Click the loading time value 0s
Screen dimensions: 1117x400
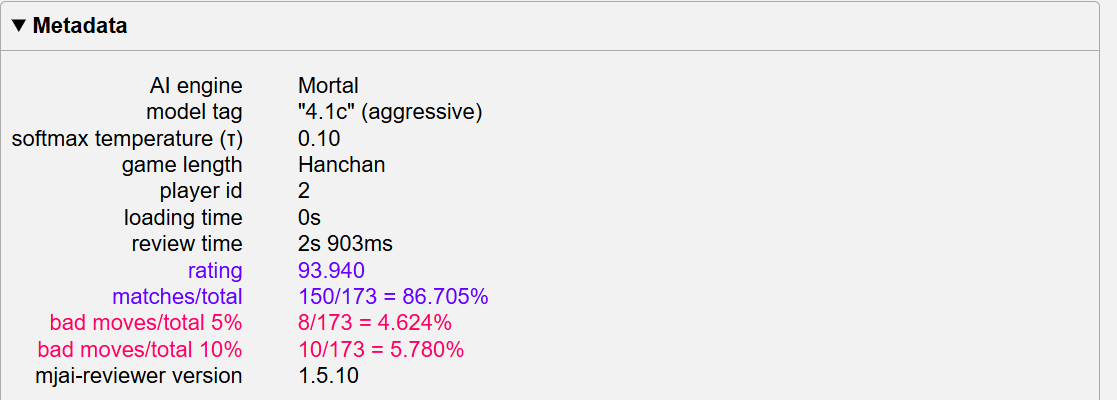click(x=309, y=218)
